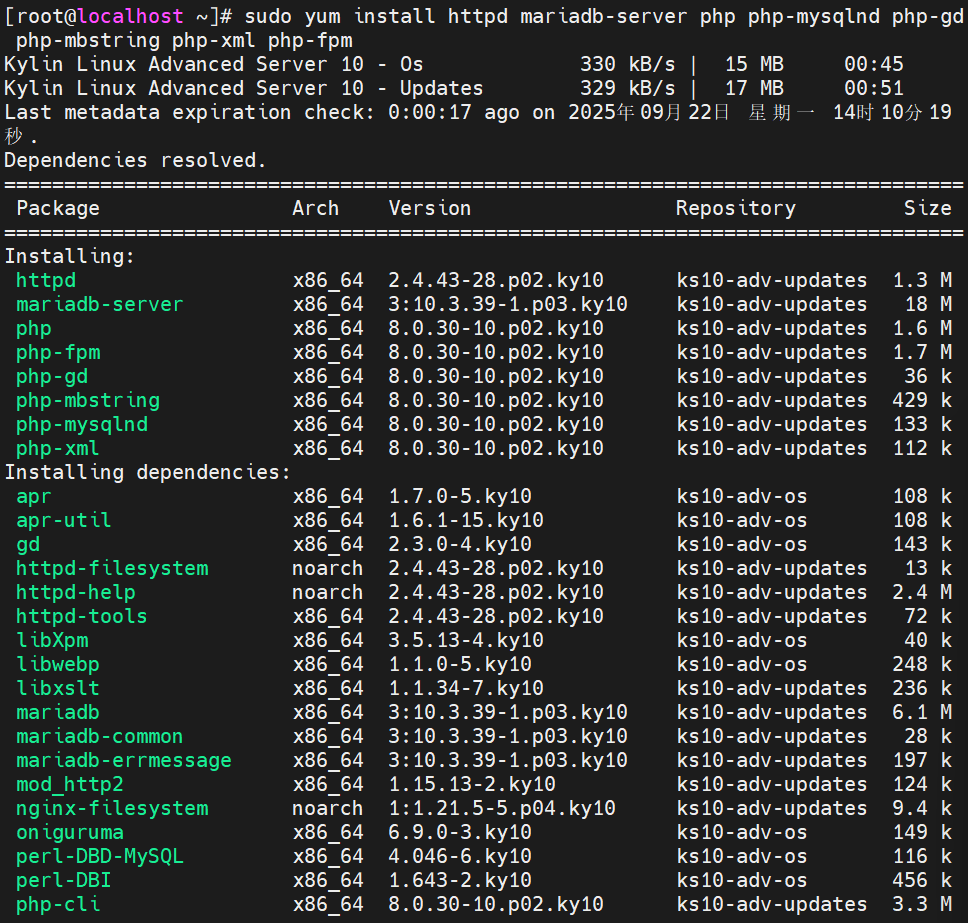Click the 'Installing dependencies:' heading

pos(148,473)
